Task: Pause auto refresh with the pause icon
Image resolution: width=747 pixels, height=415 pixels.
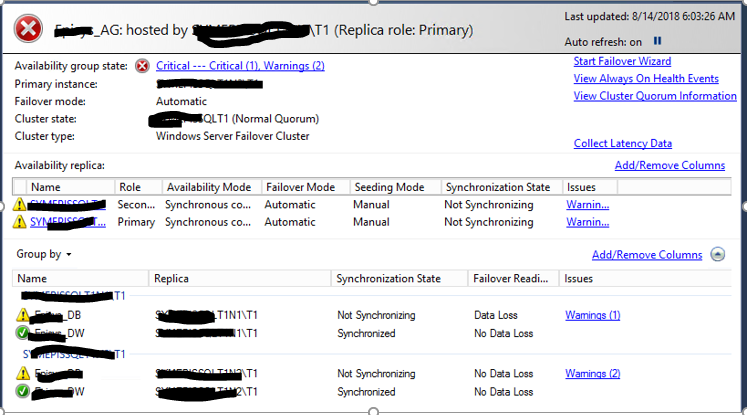Action: [657, 42]
